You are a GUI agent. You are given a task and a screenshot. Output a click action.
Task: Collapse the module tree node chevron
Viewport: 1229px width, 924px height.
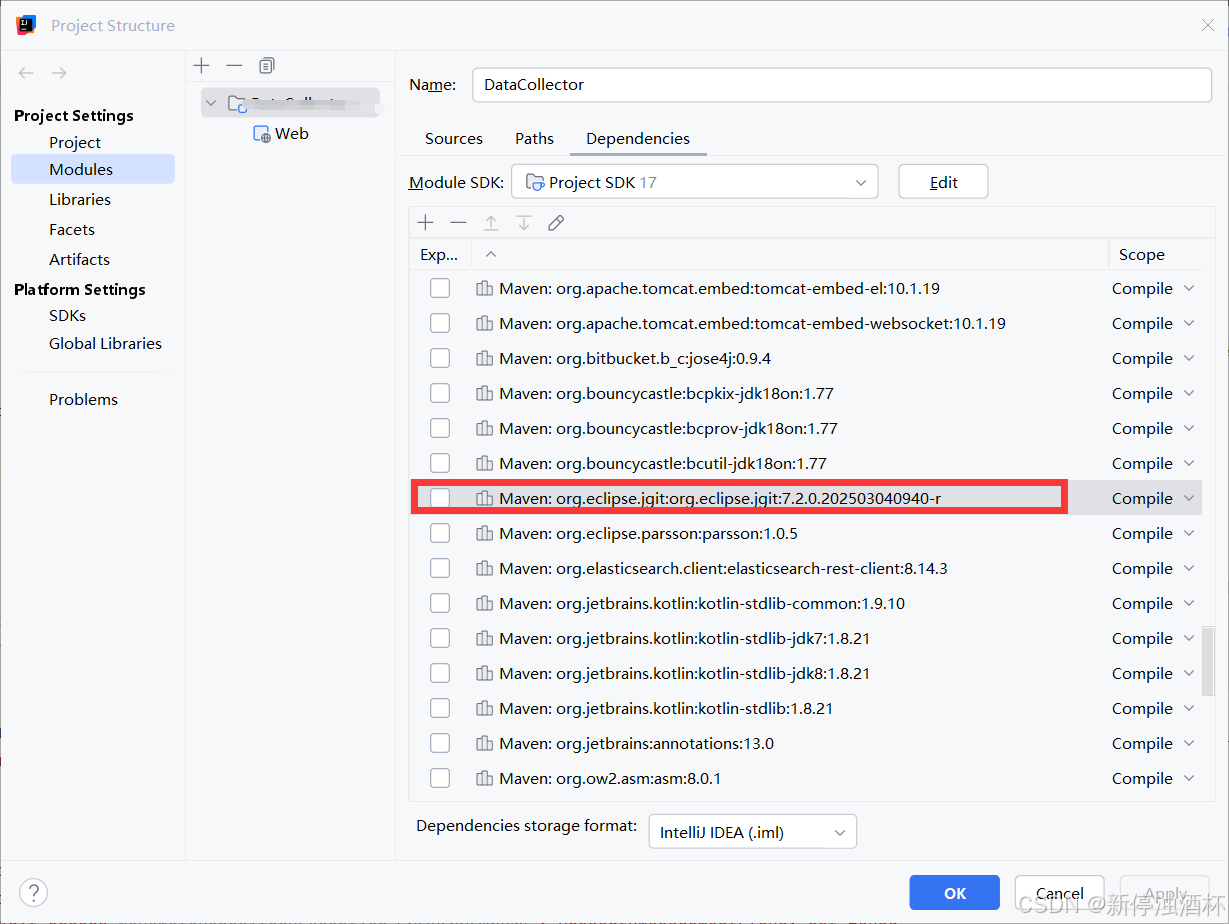coord(211,102)
